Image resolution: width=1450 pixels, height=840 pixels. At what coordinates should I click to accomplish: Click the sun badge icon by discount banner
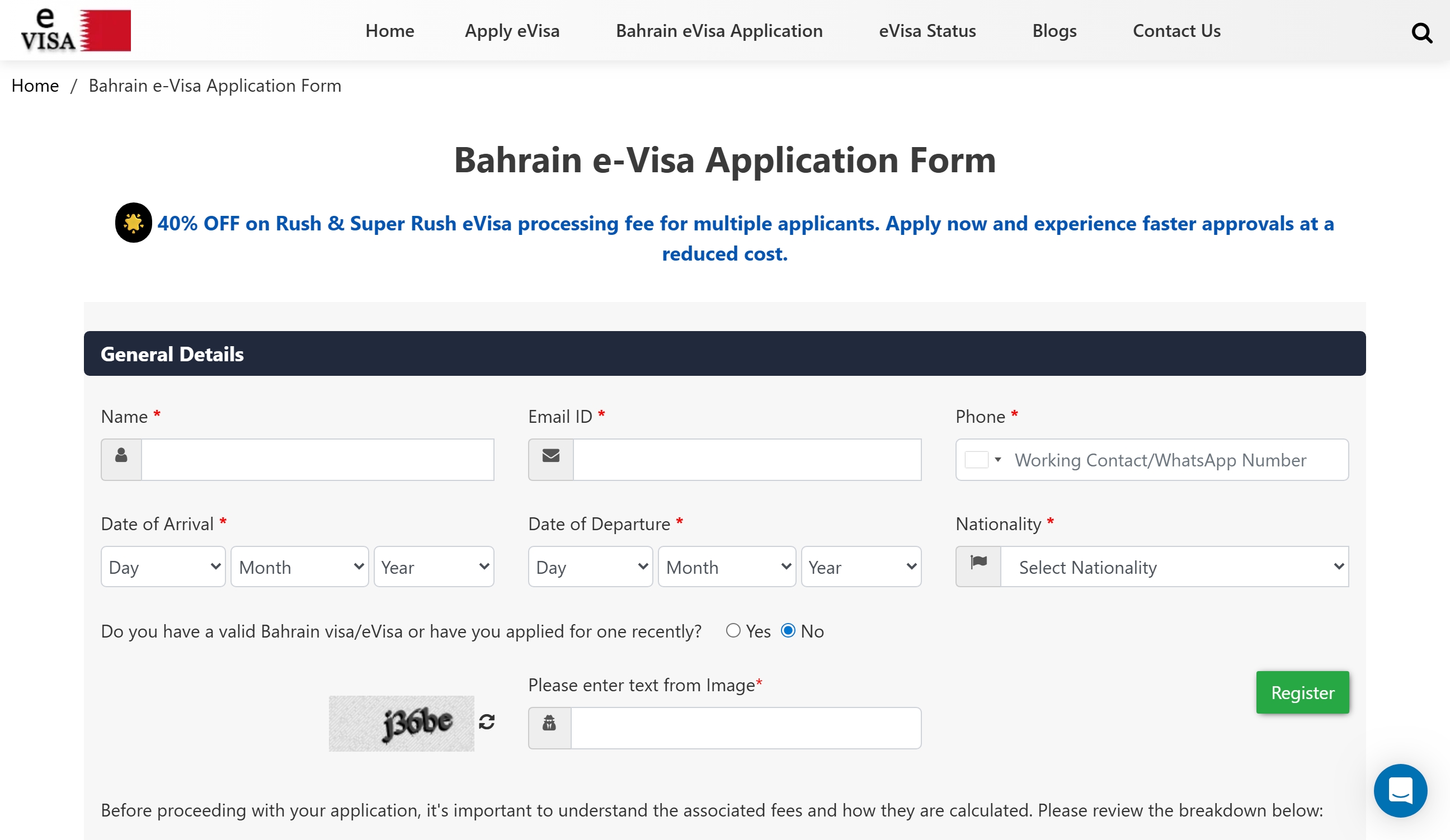(x=134, y=223)
